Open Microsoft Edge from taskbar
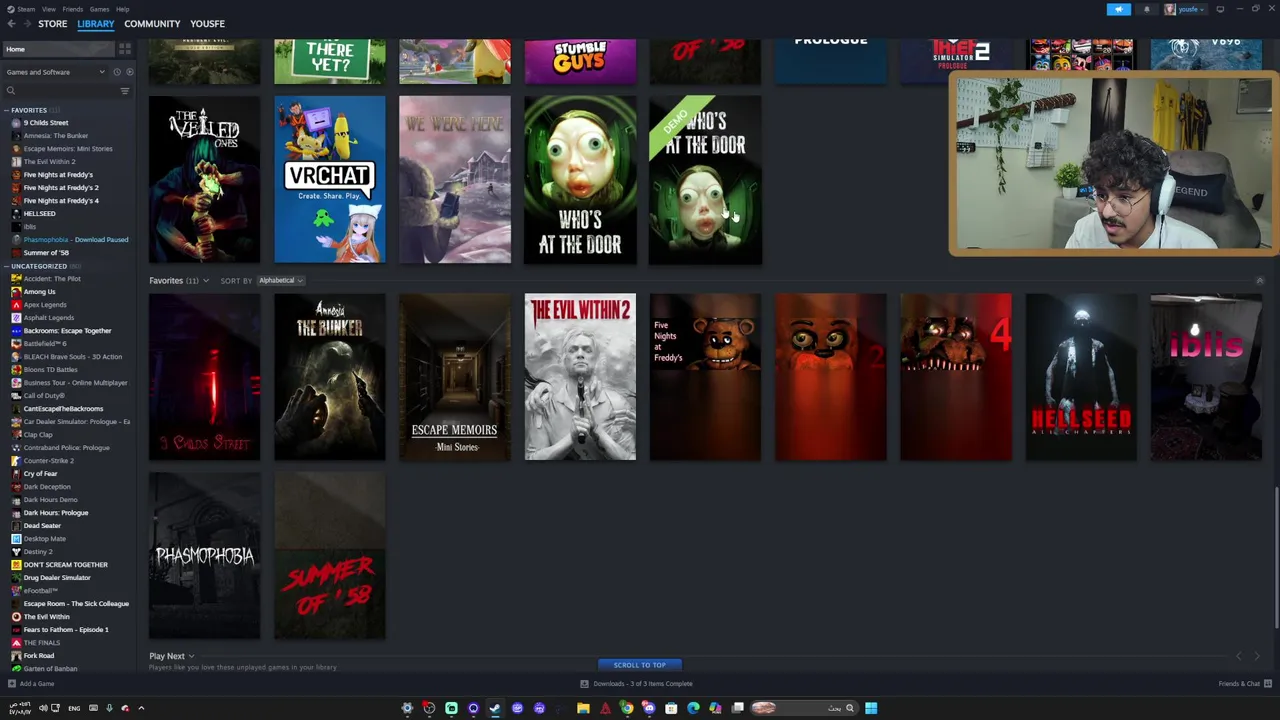Screen dimensions: 1280x720 (693, 708)
